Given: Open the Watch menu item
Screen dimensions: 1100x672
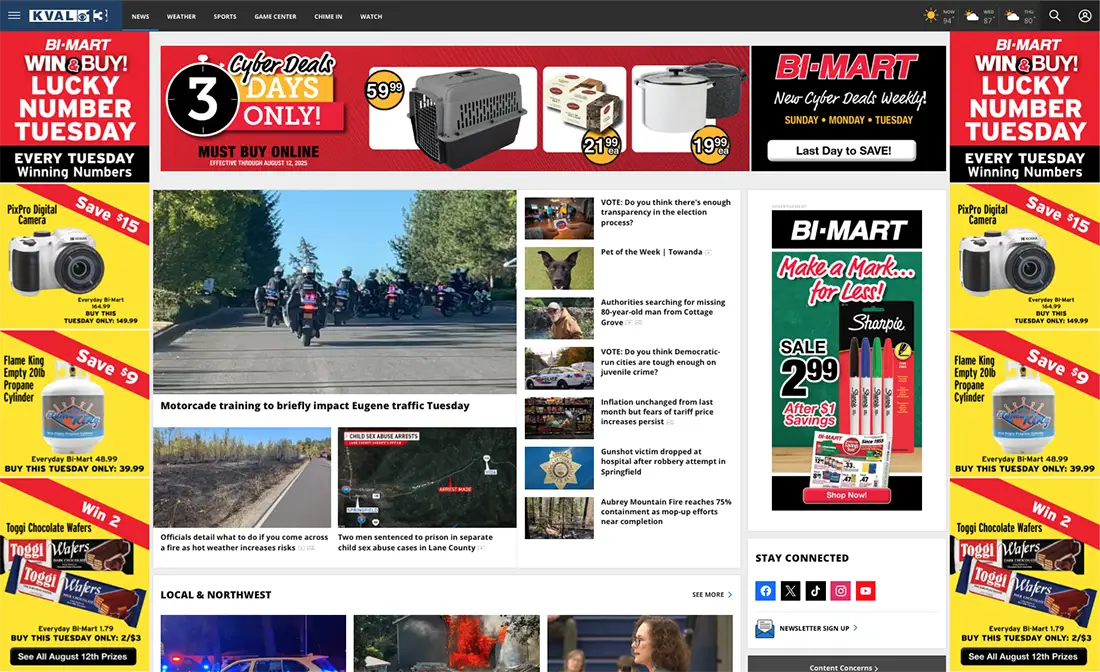Looking at the screenshot, I should pos(371,16).
